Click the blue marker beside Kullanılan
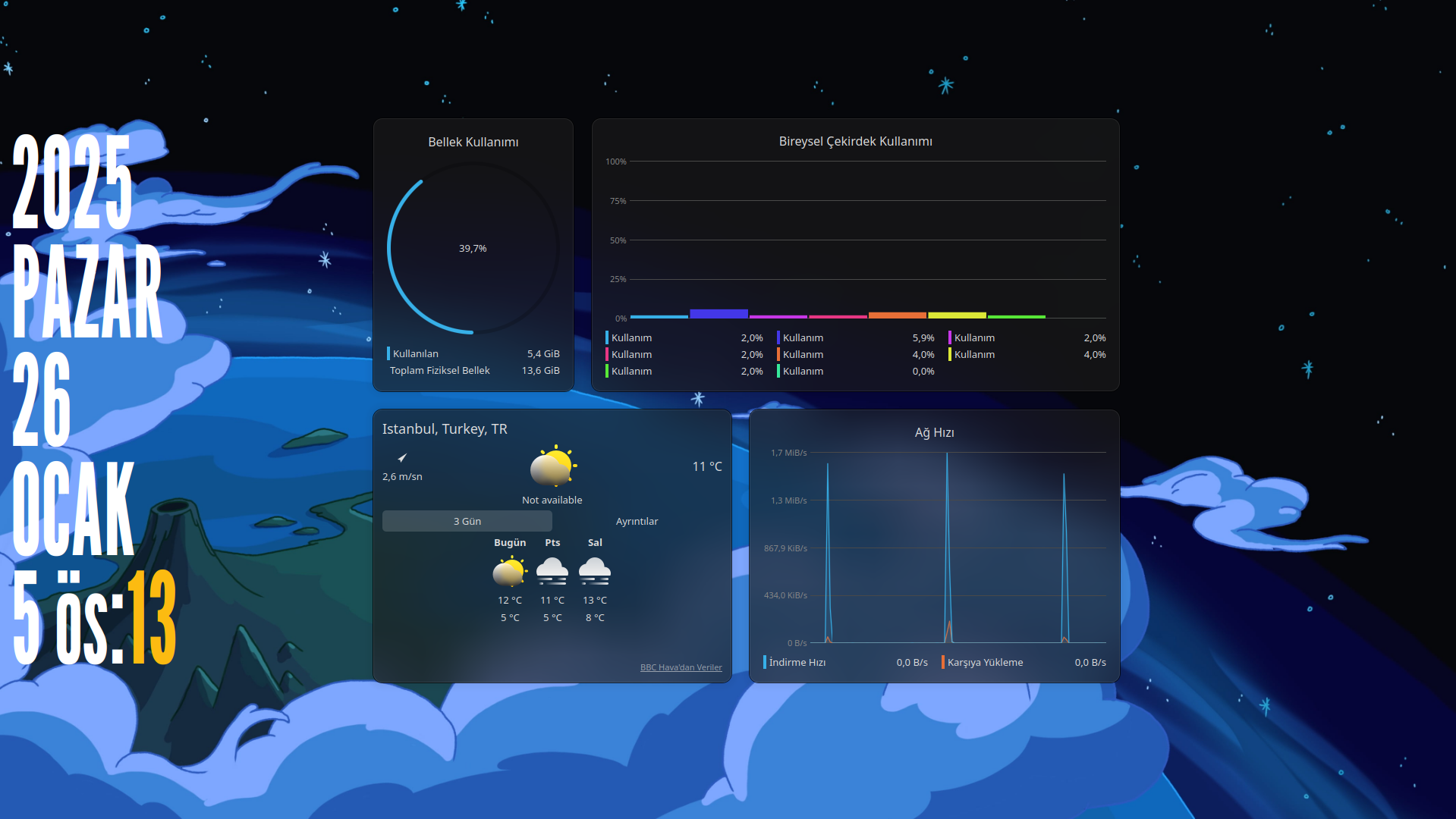This screenshot has height=819, width=1456. click(388, 353)
